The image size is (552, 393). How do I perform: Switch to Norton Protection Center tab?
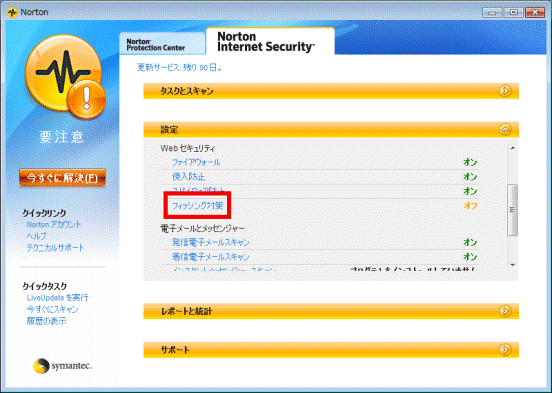coord(162,44)
